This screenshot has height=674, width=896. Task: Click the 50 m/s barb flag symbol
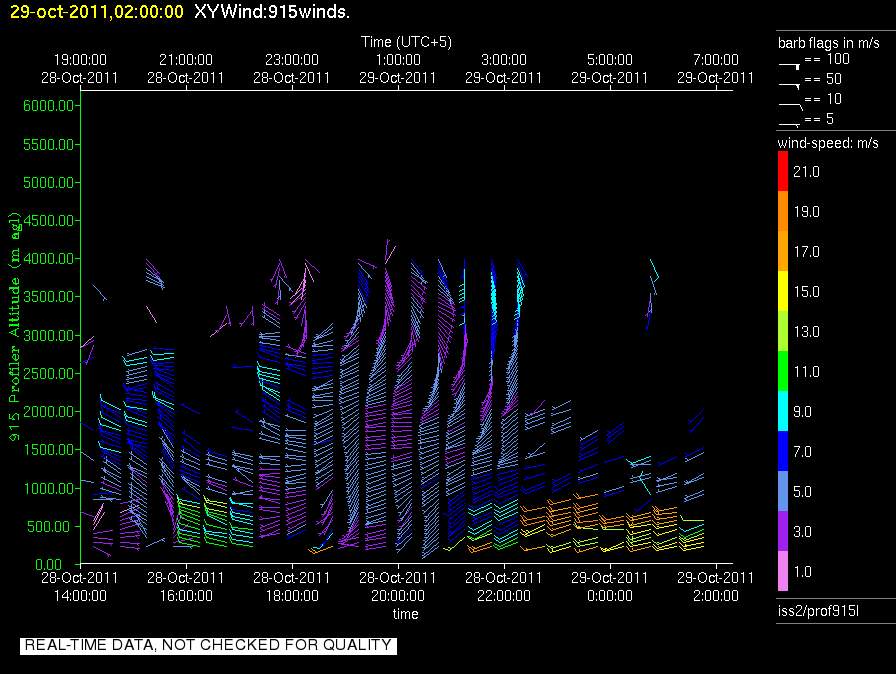[790, 84]
